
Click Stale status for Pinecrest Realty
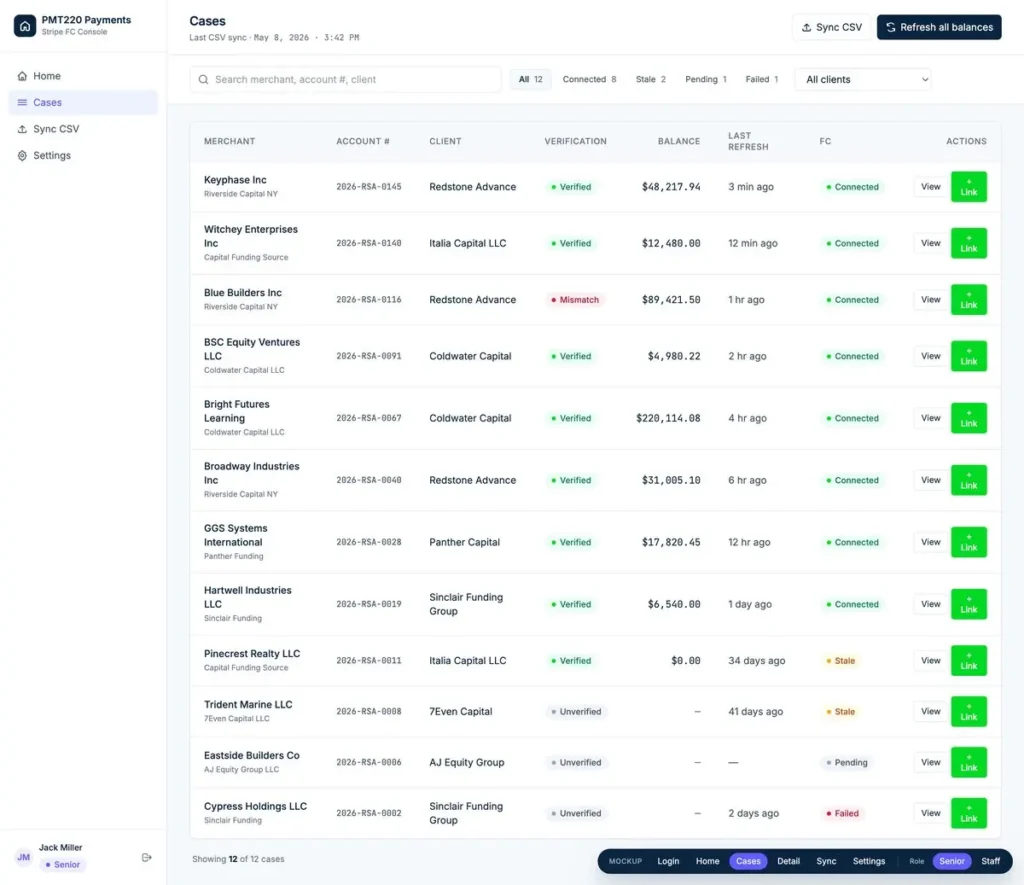840,660
